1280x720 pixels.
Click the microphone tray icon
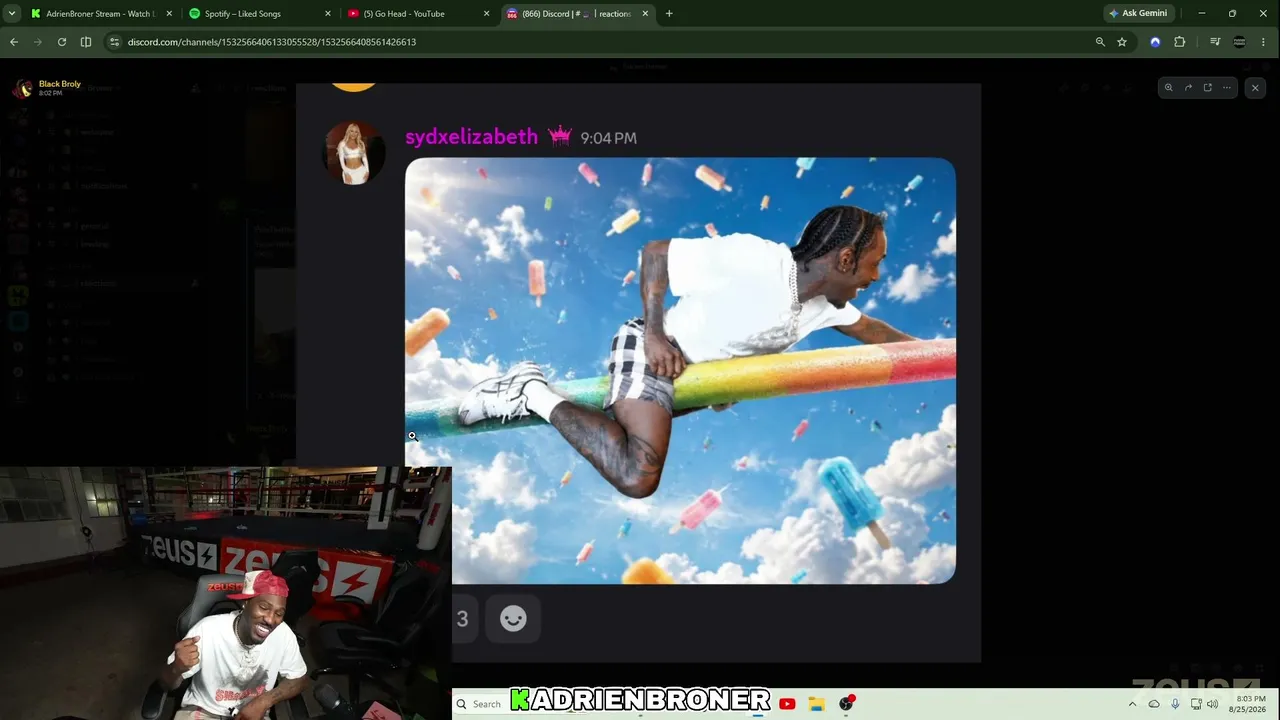coord(1175,704)
